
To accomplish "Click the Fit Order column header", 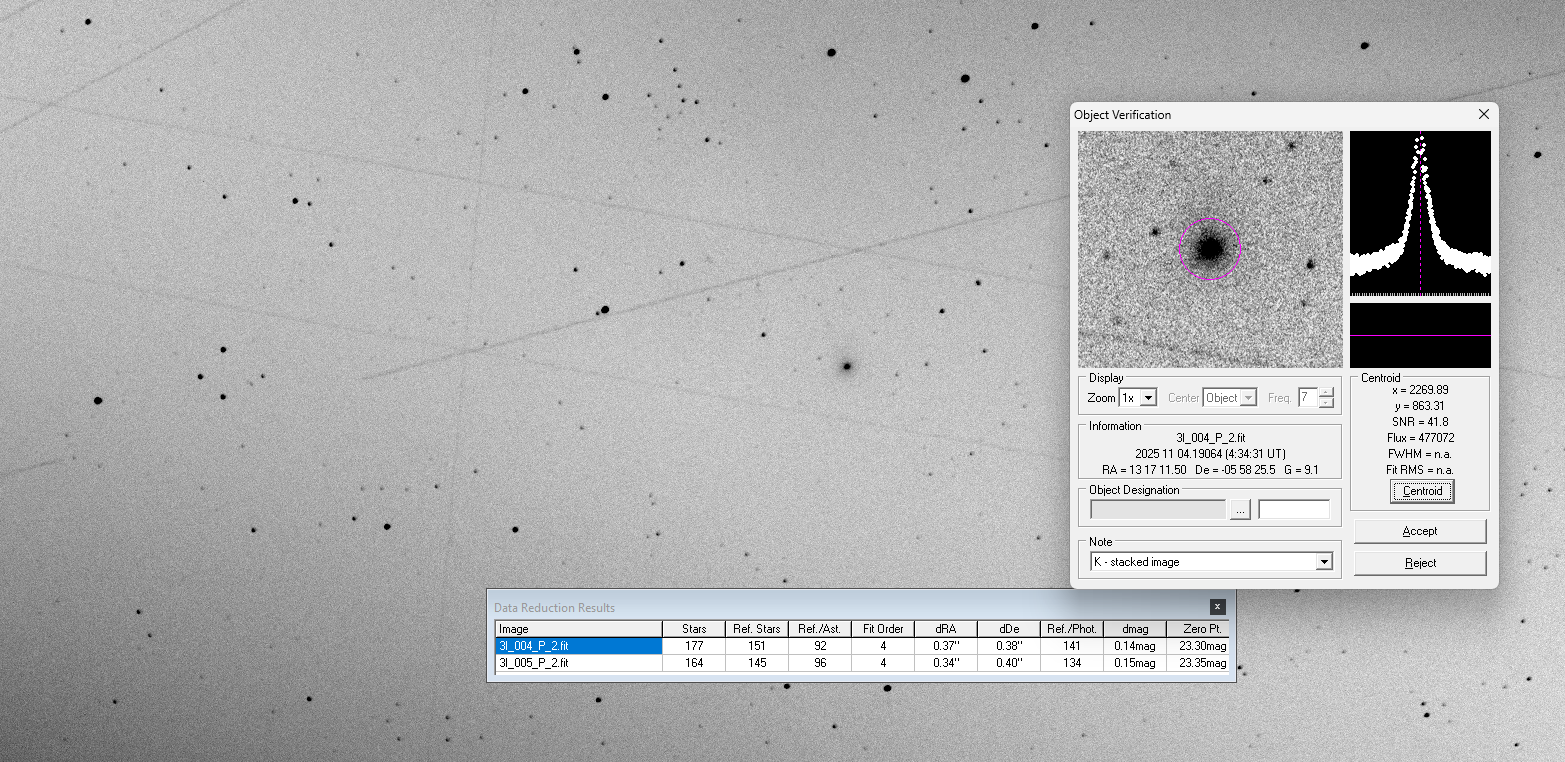I will (882, 629).
